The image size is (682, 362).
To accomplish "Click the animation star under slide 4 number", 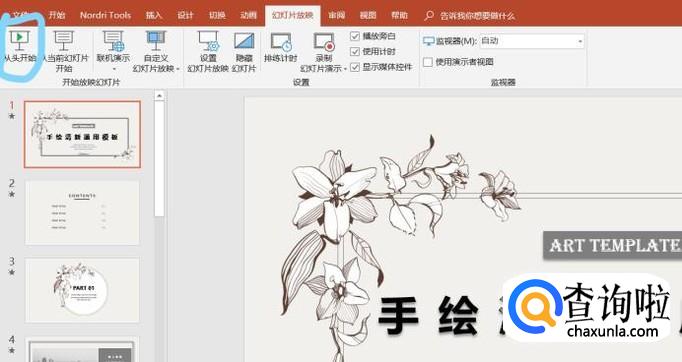I will [12, 350].
